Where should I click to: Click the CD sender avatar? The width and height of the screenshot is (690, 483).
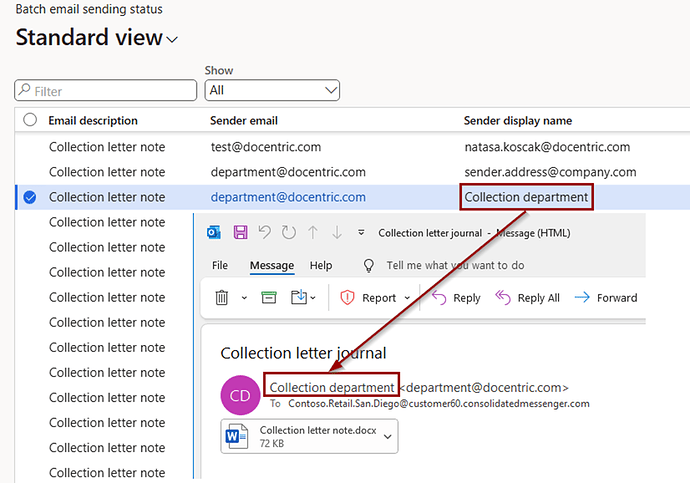(x=240, y=395)
